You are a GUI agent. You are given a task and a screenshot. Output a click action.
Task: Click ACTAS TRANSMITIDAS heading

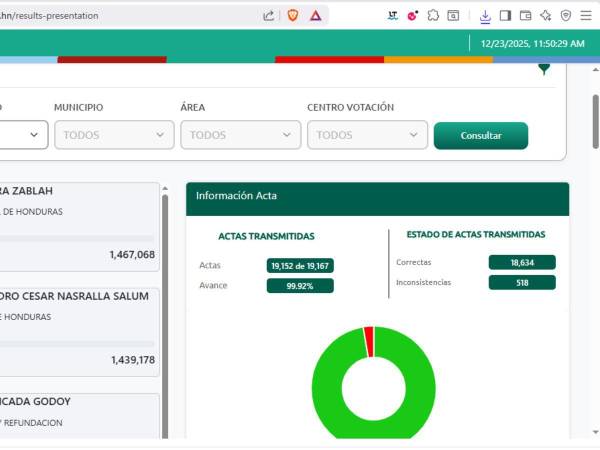(266, 236)
